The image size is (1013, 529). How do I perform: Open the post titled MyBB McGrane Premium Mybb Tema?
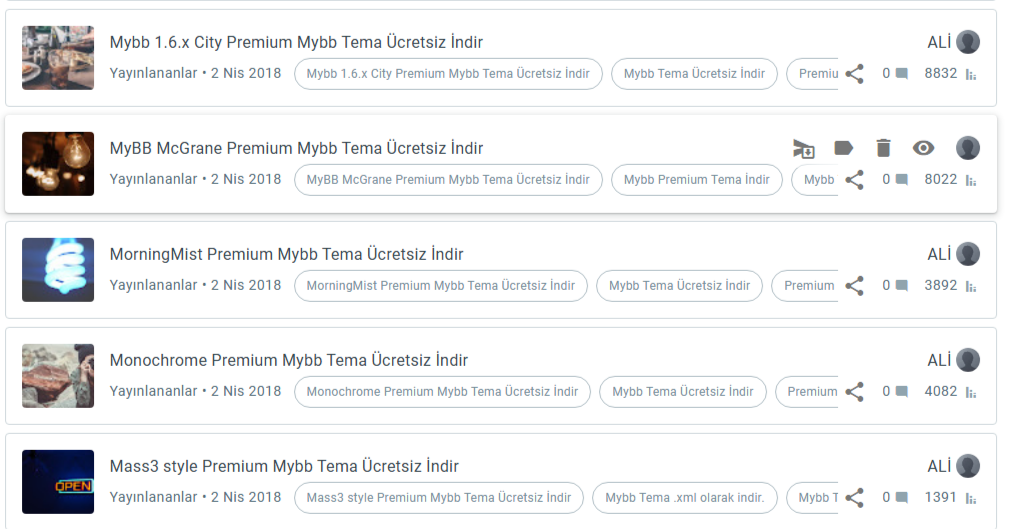[296, 148]
